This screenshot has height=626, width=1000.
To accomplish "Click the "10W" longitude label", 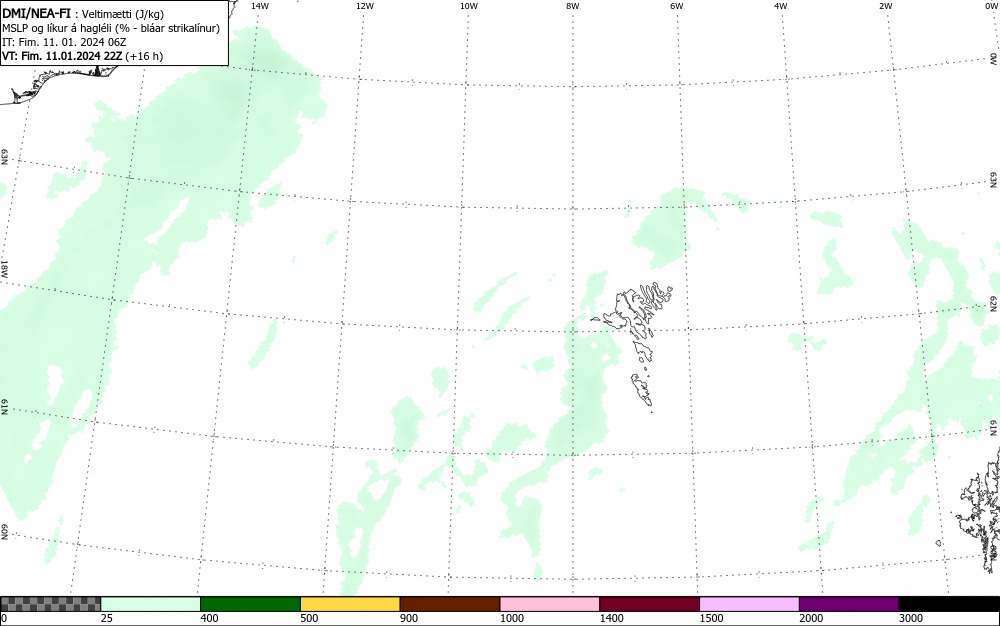I will coord(469,6).
